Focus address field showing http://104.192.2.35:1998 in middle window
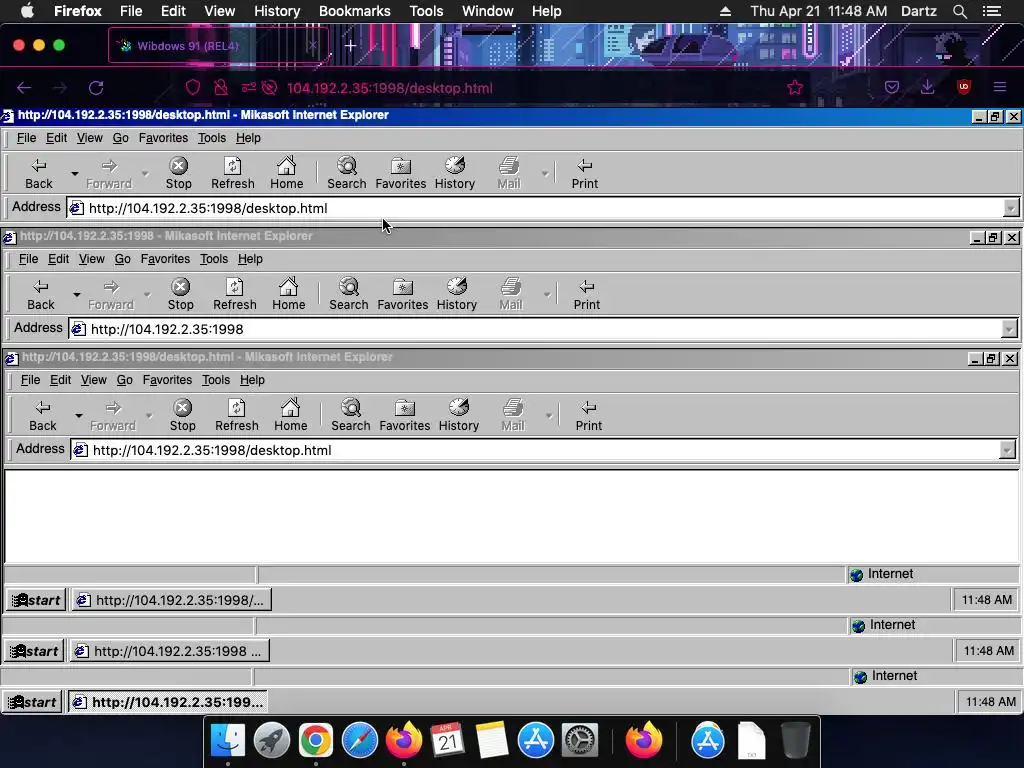 (536, 329)
